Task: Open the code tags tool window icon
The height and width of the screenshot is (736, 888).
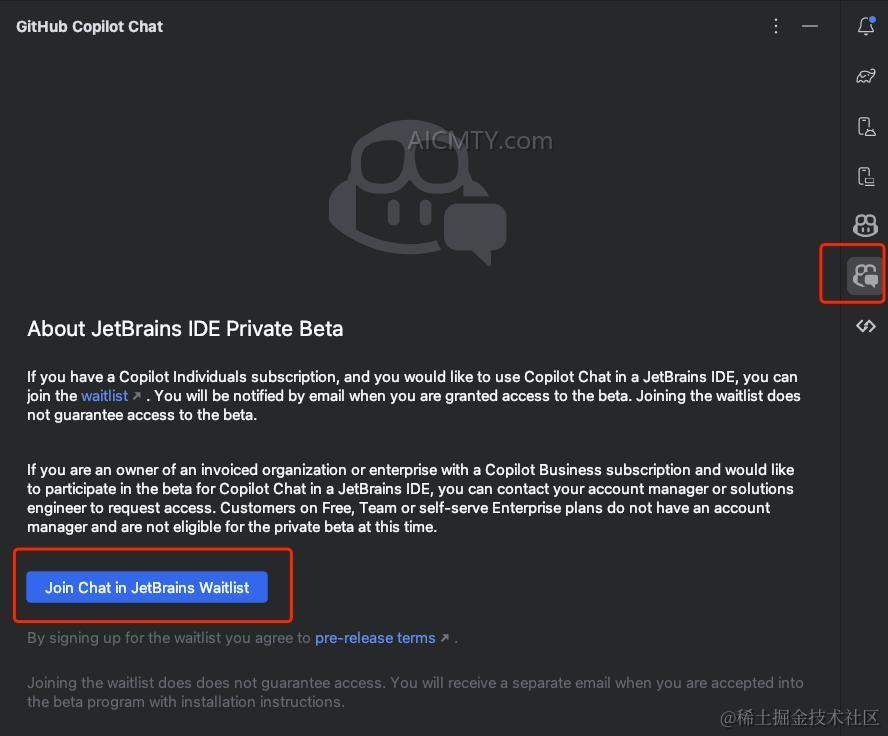Action: coord(866,326)
